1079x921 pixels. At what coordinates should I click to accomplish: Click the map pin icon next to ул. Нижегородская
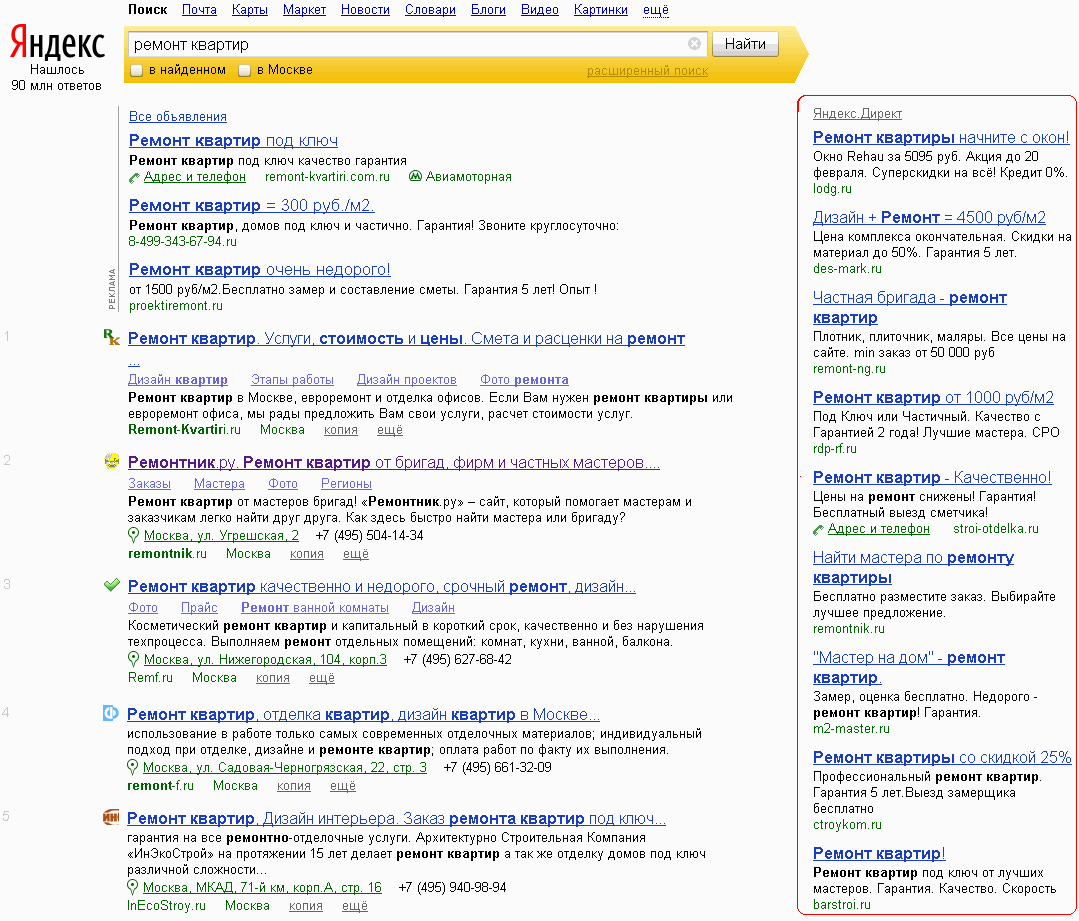133,659
